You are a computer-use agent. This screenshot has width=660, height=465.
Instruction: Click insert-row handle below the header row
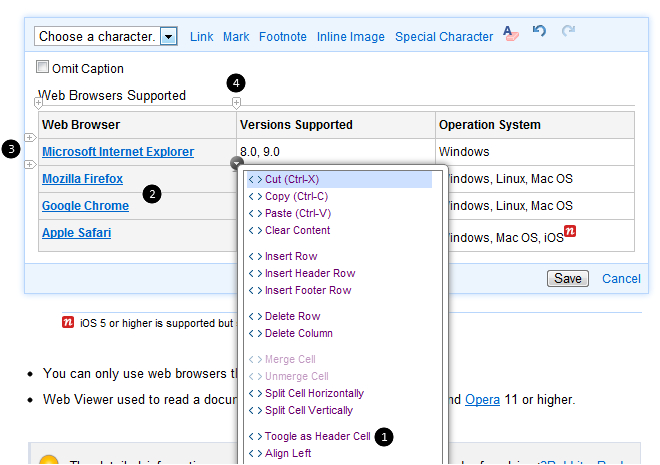tap(30, 138)
